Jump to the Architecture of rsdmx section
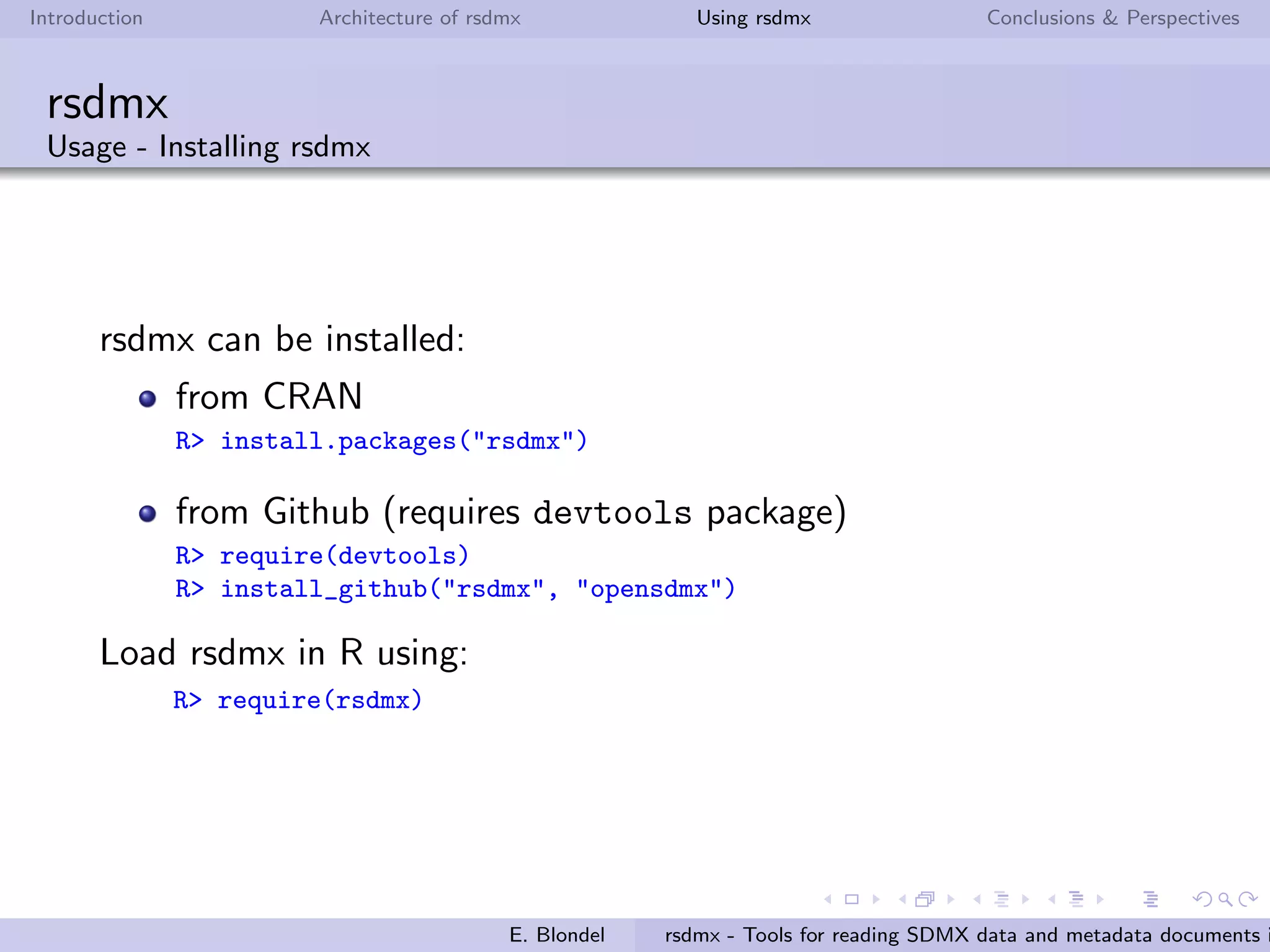The width and height of the screenshot is (1270, 952). (x=420, y=18)
